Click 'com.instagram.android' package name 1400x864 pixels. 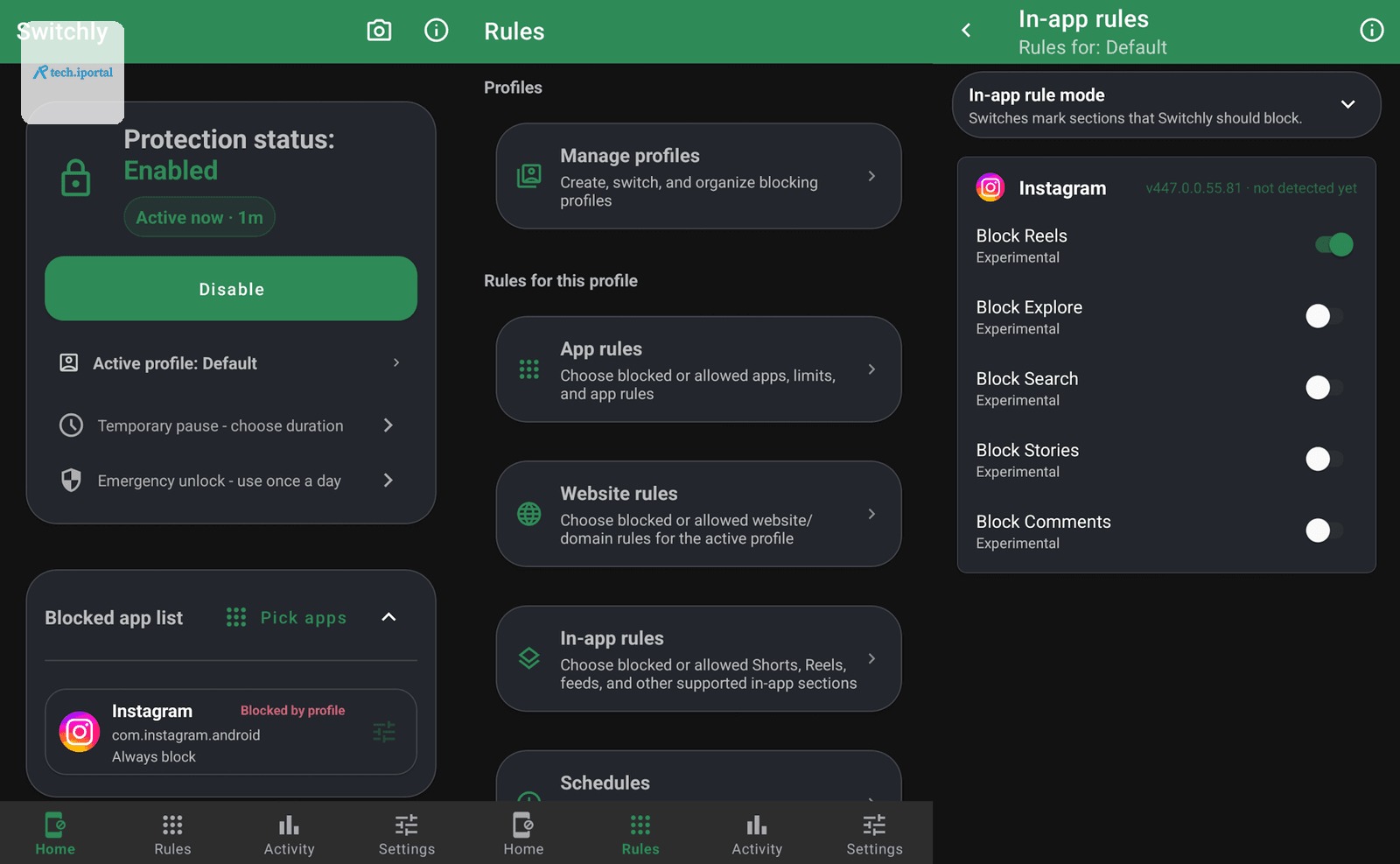point(185,735)
